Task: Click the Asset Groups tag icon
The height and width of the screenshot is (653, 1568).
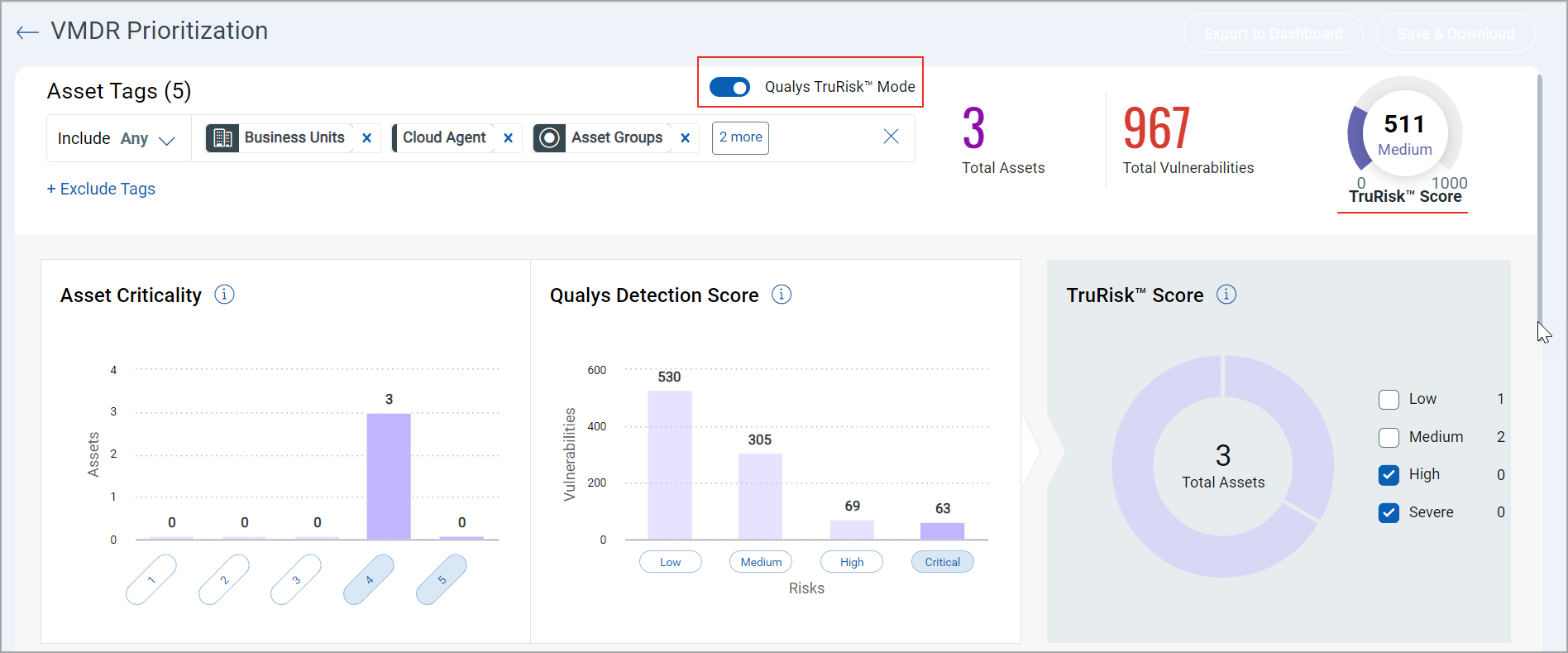Action: tap(549, 137)
